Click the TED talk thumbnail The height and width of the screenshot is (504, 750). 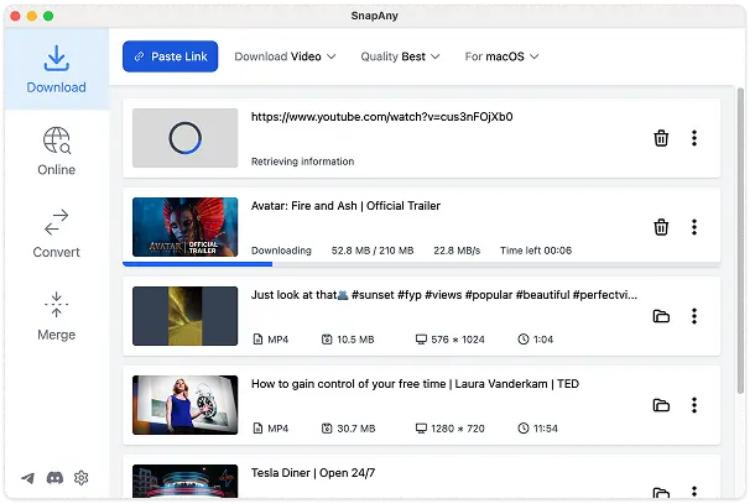(x=185, y=405)
